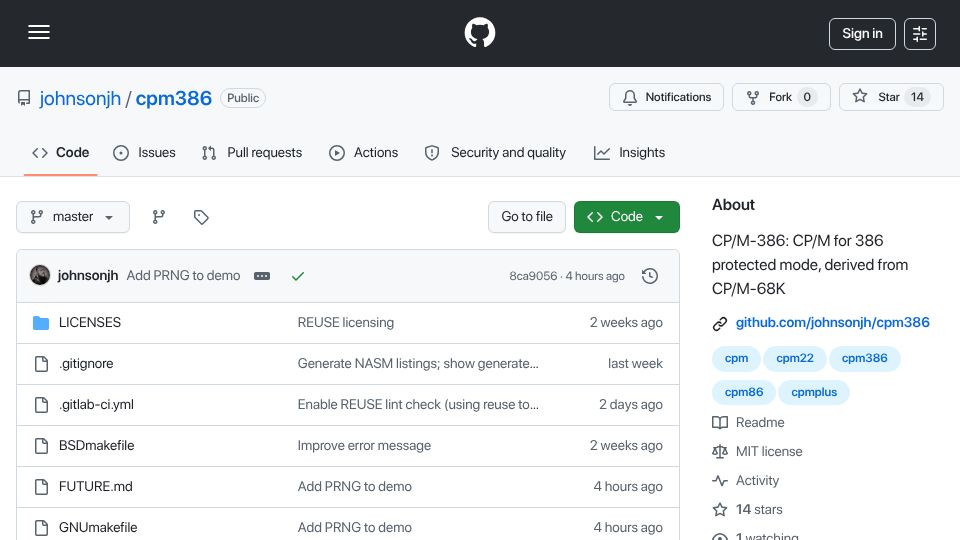Select the cpm86 topic tag
Screen dimensions: 960x540
pos(744,392)
